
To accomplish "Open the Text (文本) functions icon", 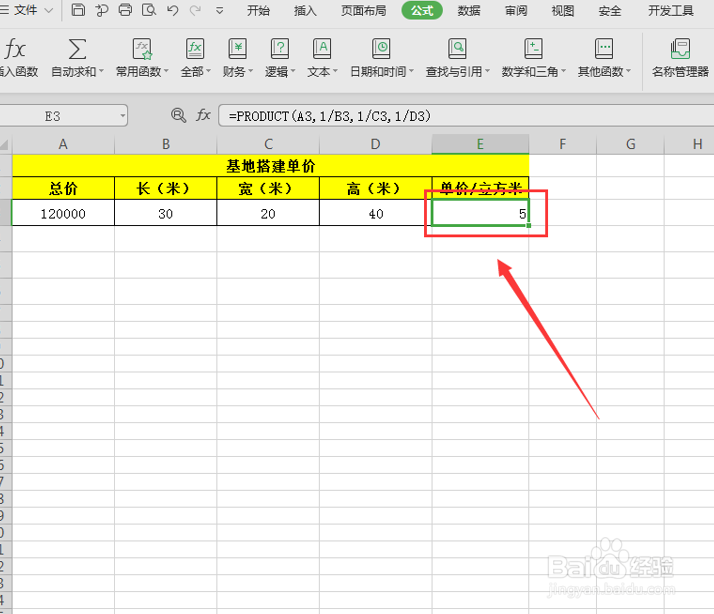I will coord(321,49).
